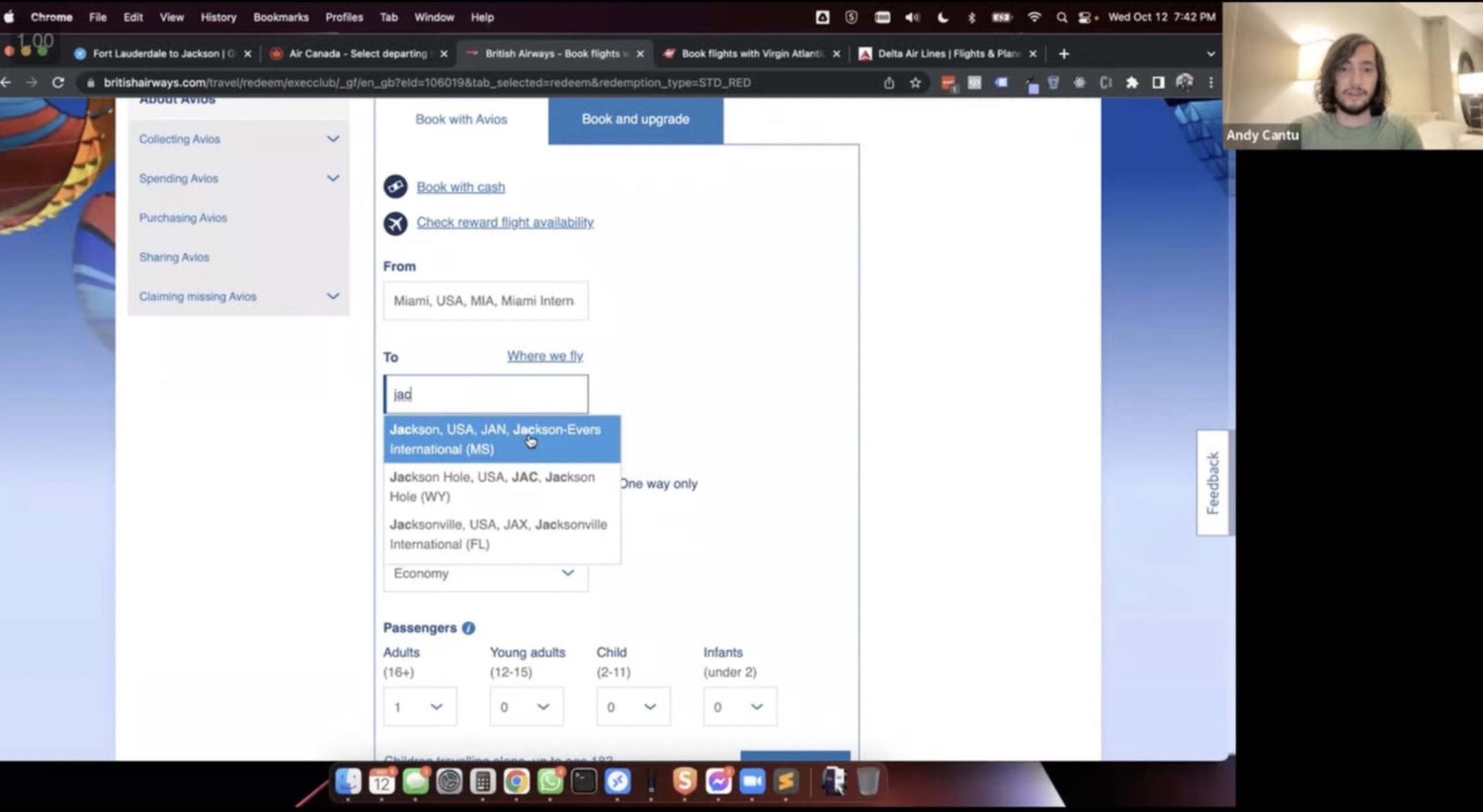Click the trash bin extension icon in toolbar
The width and height of the screenshot is (1483, 812).
pos(1053,83)
